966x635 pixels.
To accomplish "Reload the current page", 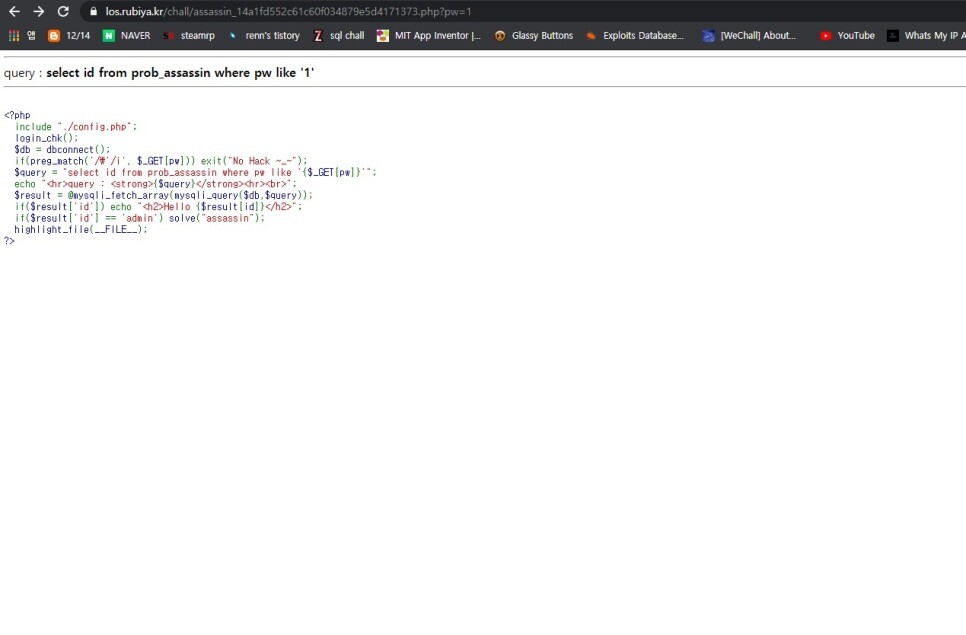I will click(63, 12).
